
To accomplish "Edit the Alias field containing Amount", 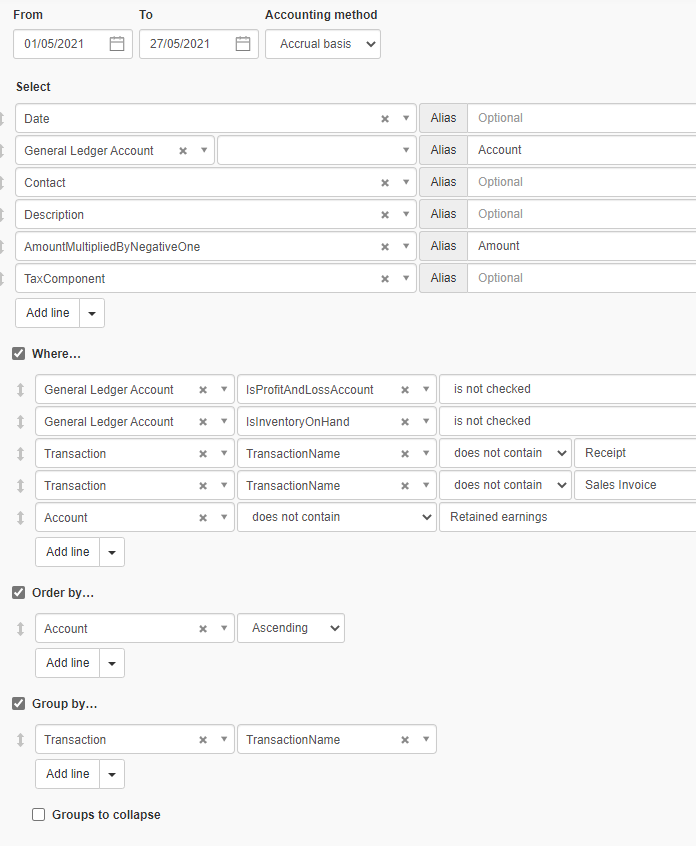I will (582, 246).
